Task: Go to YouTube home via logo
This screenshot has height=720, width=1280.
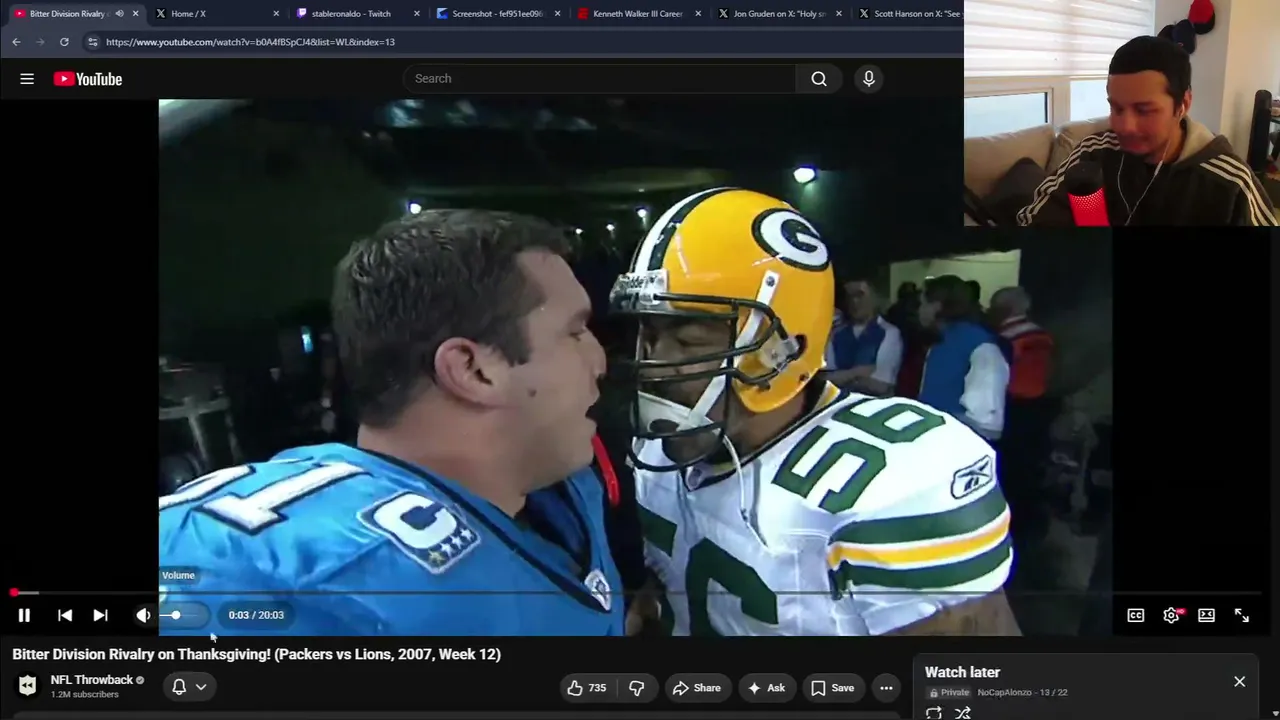Action: [x=88, y=79]
